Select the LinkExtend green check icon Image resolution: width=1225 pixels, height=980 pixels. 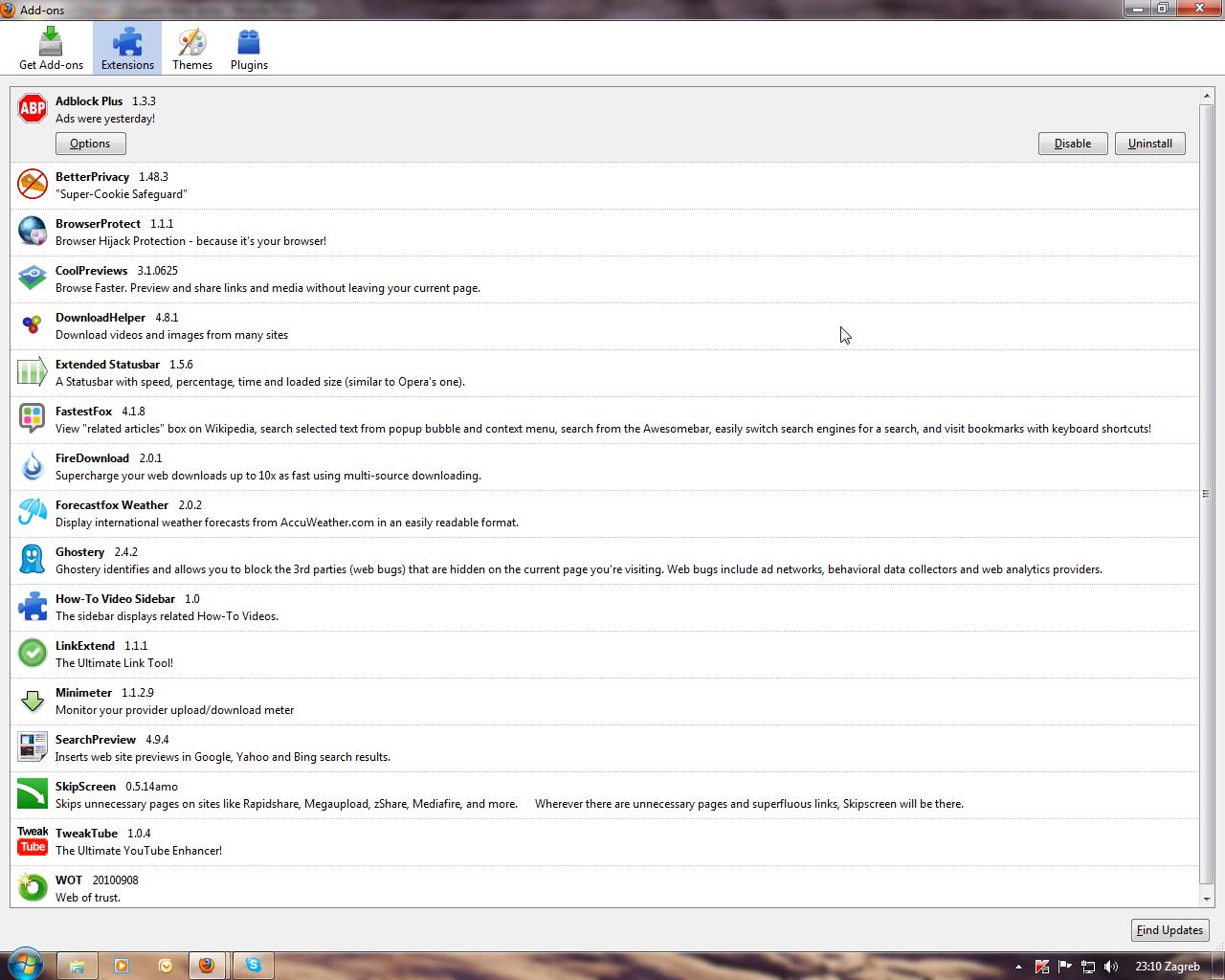33,653
